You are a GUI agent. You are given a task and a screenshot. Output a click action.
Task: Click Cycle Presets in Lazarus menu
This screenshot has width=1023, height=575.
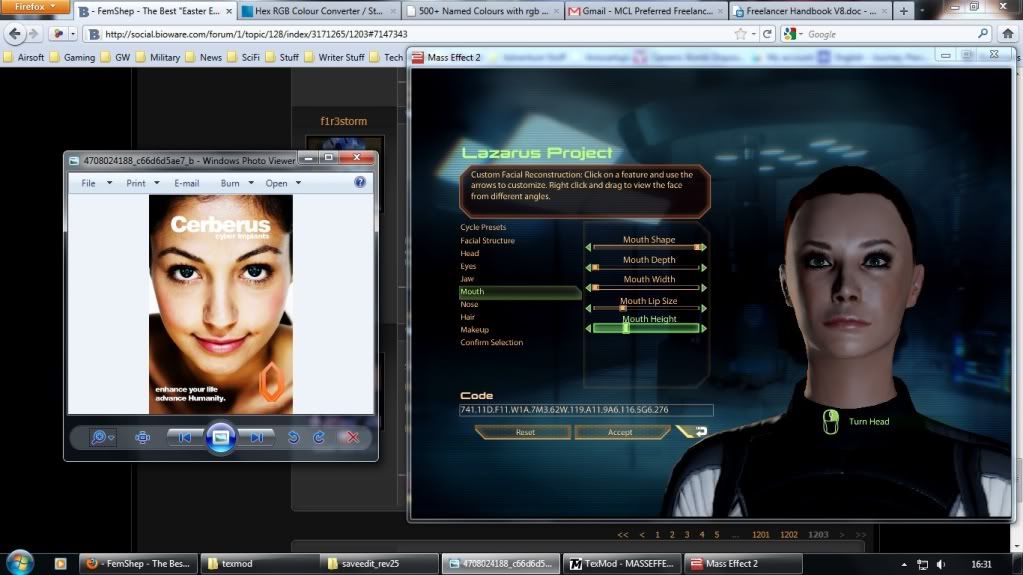point(483,227)
